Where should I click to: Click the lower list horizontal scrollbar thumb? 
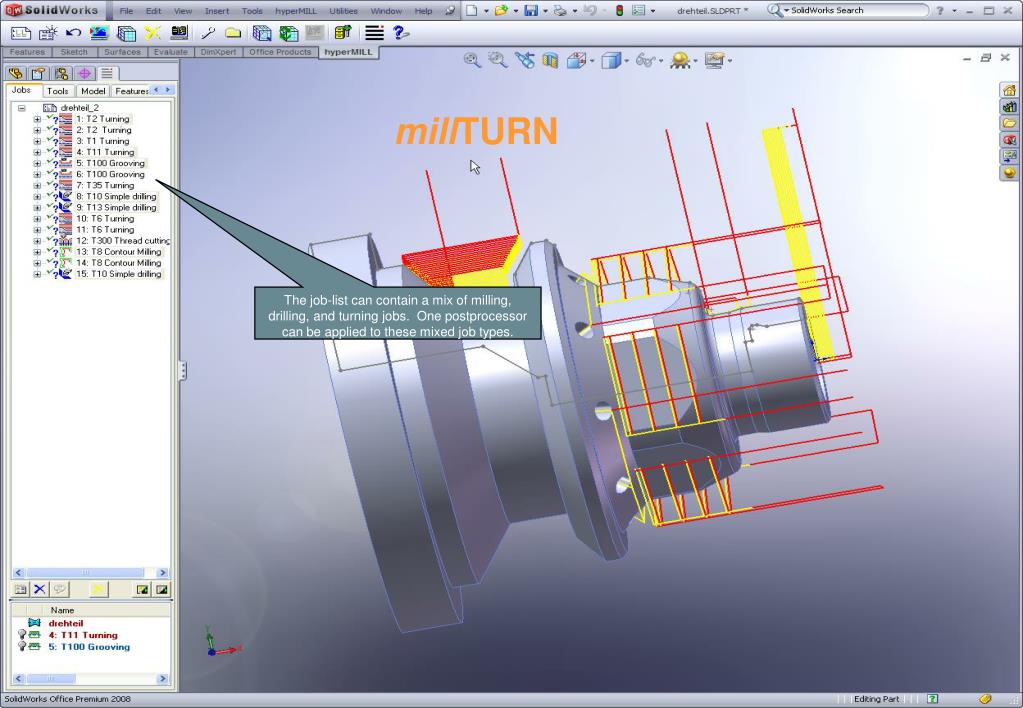coord(51,679)
